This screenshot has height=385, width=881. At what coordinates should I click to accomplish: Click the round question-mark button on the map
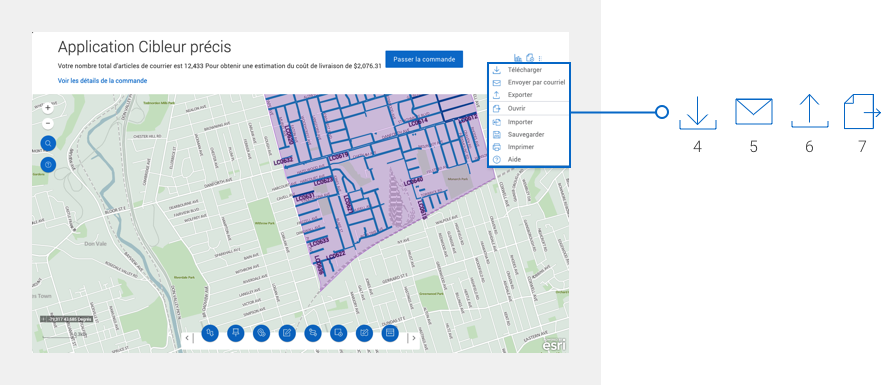tap(48, 165)
